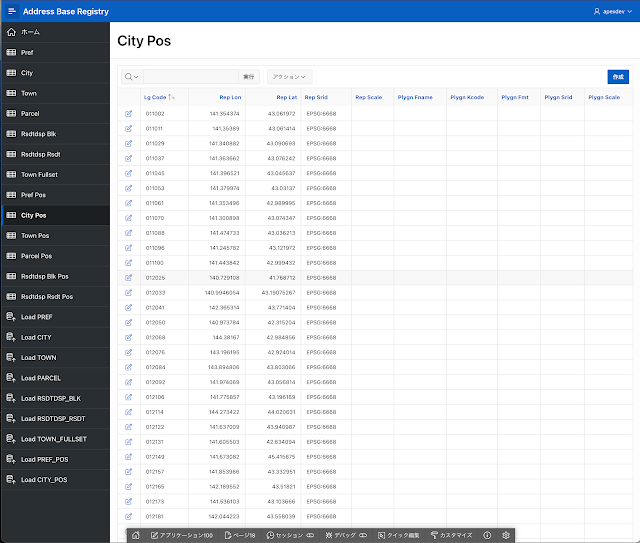Open セッション in developer toolbar
The height and width of the screenshot is (543, 640).
[290, 535]
